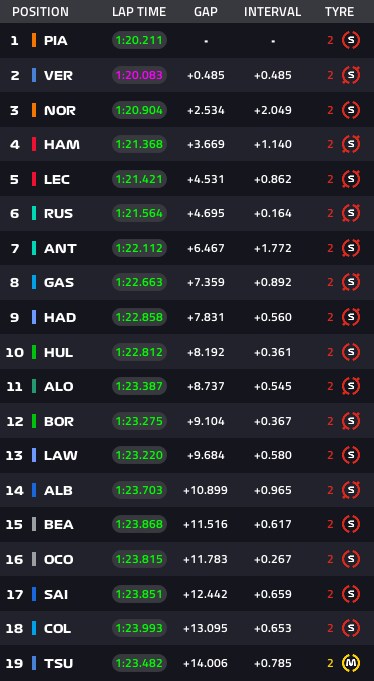
Task: Click the orange team color bar beside PIA
Action: point(34,40)
